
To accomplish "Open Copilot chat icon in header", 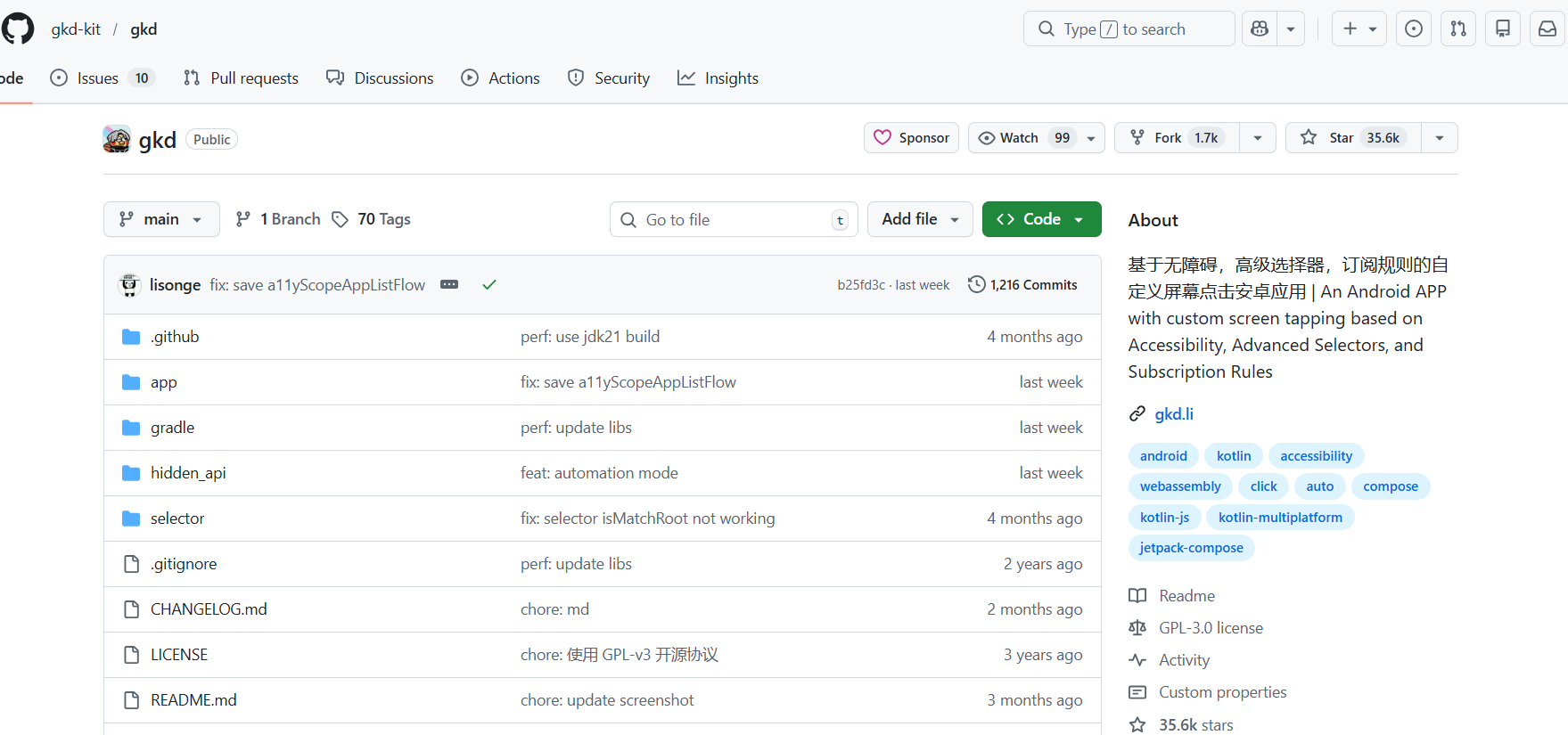I will point(1260,29).
